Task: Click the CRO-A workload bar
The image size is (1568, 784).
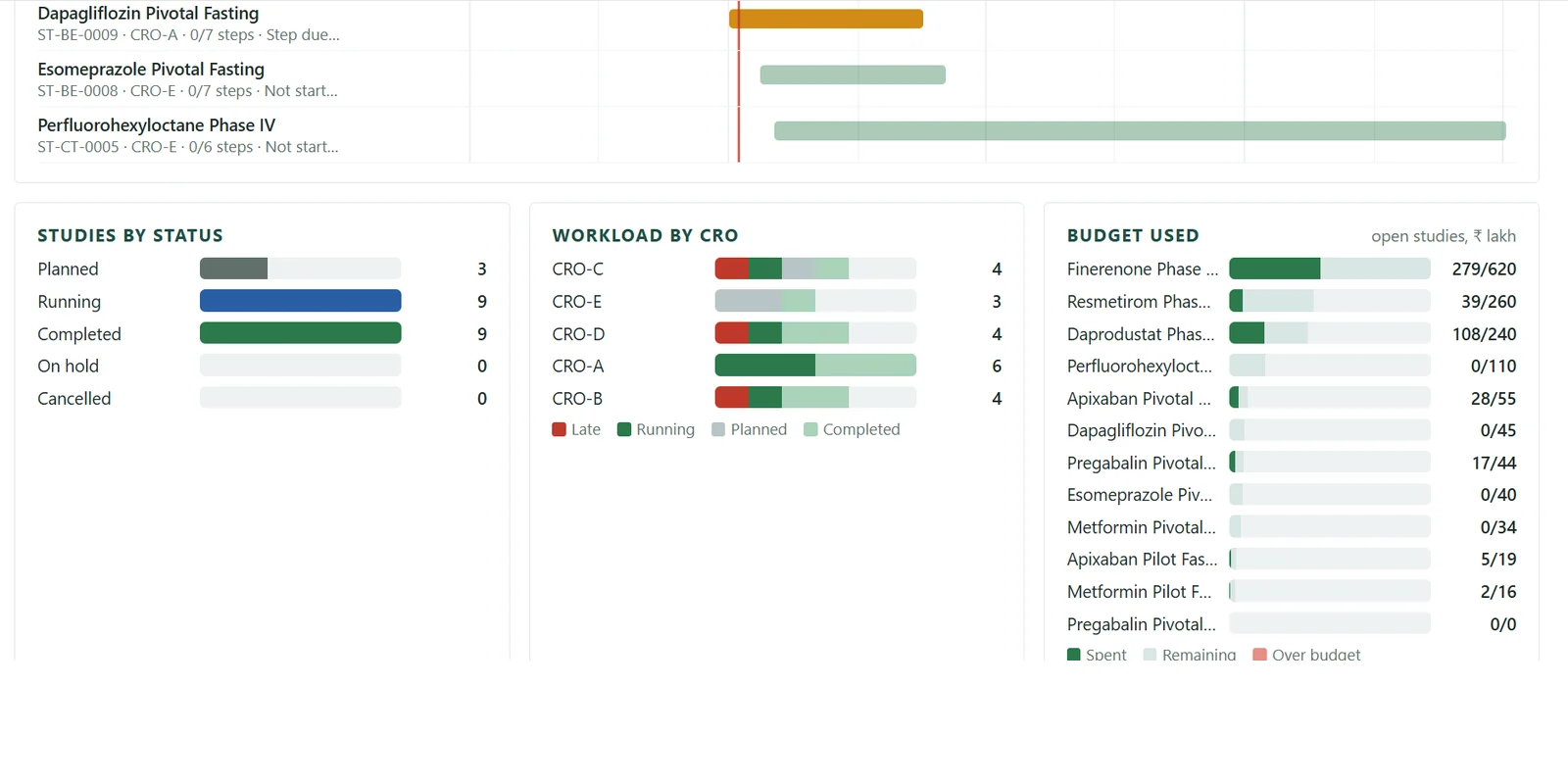Action: click(815, 366)
